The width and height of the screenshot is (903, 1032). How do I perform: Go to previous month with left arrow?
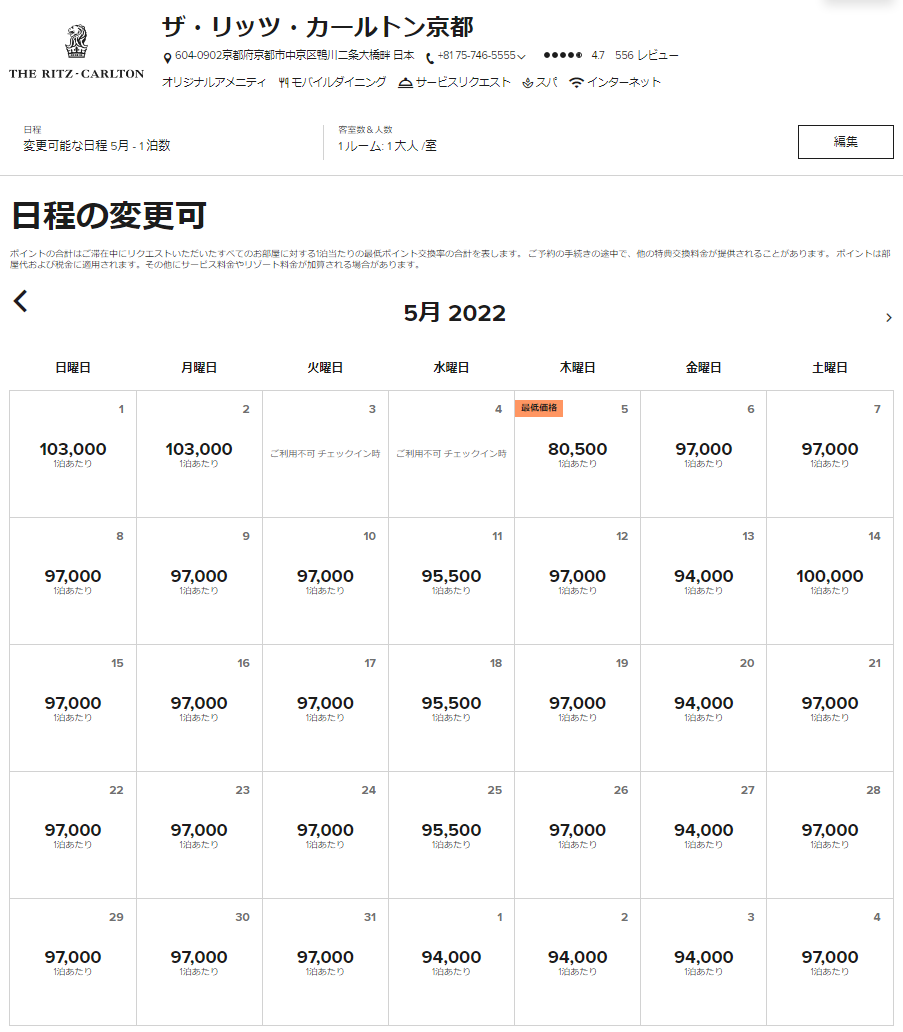[21, 301]
